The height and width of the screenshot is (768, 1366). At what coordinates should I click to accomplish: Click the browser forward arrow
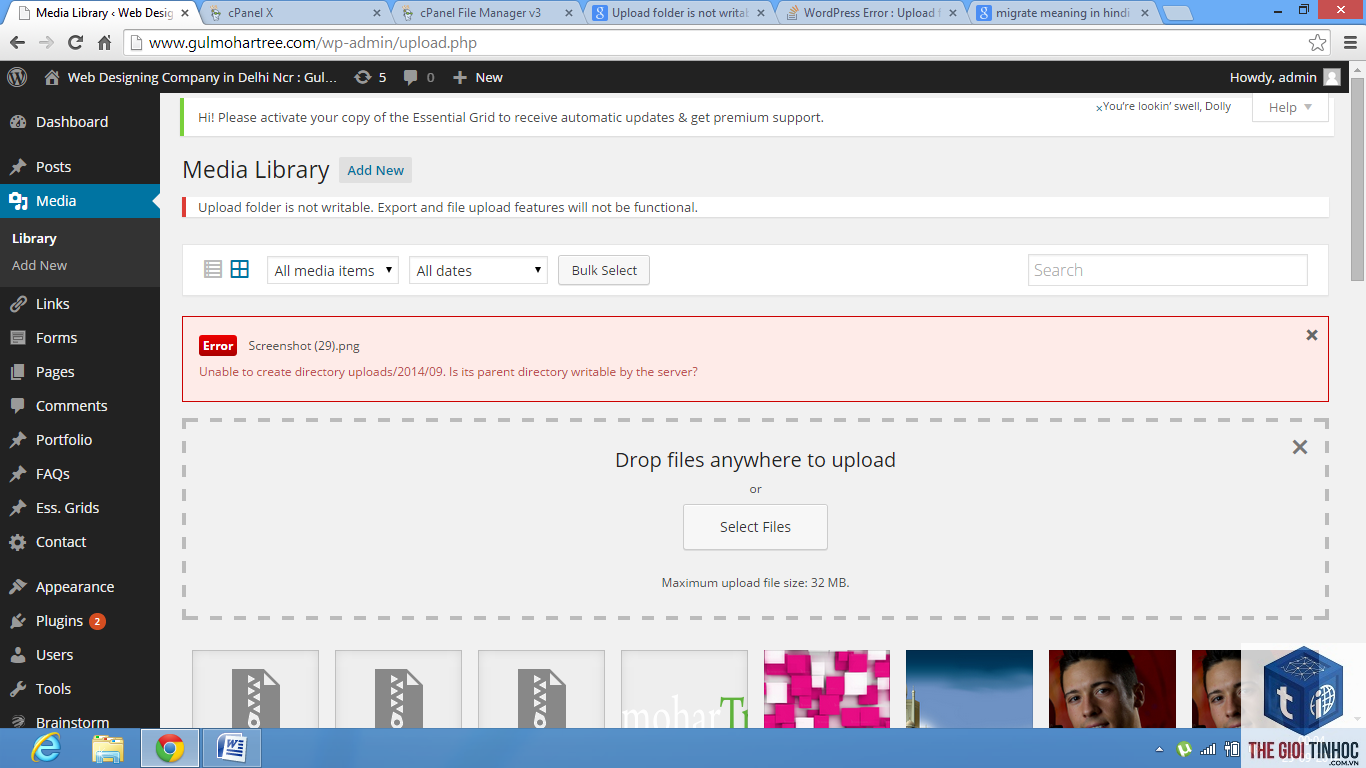pyautogui.click(x=46, y=43)
